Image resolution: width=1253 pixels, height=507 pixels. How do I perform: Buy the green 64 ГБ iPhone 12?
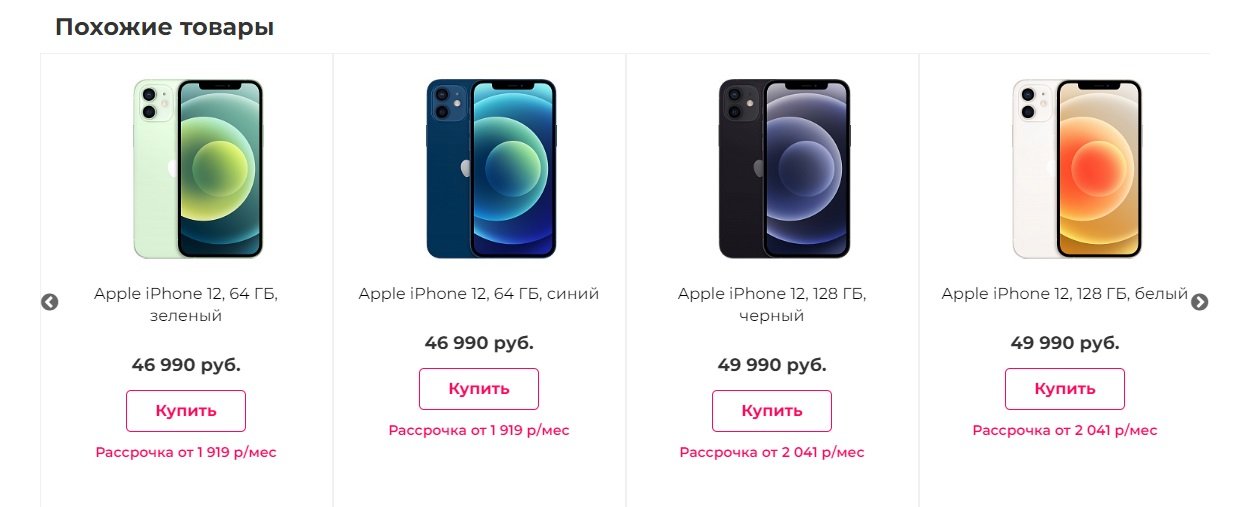[186, 411]
